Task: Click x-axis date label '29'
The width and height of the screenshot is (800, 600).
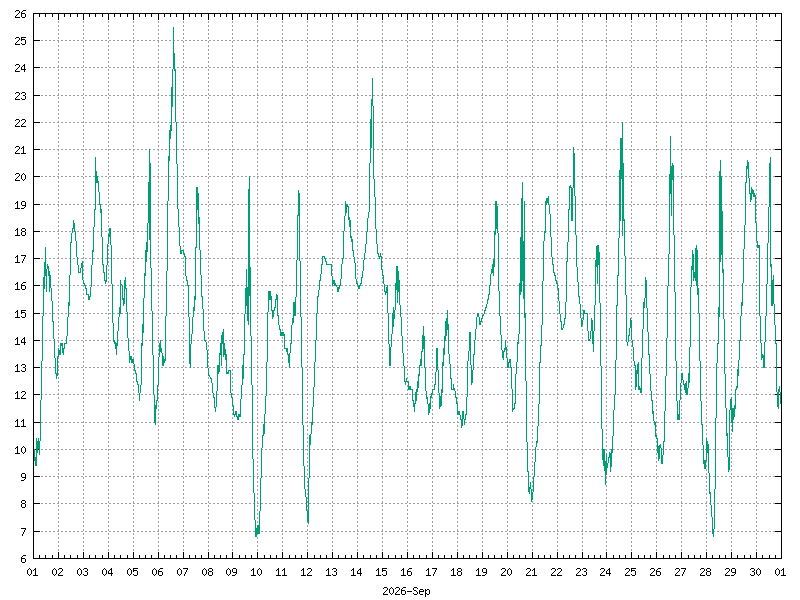Action: (731, 572)
